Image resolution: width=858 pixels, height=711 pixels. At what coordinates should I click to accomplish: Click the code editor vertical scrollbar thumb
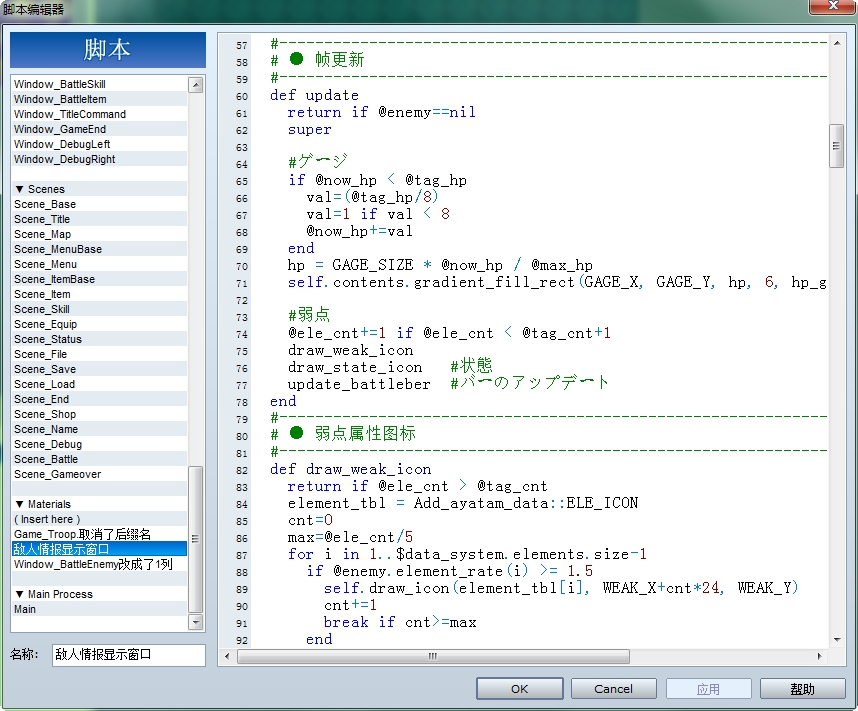click(837, 146)
